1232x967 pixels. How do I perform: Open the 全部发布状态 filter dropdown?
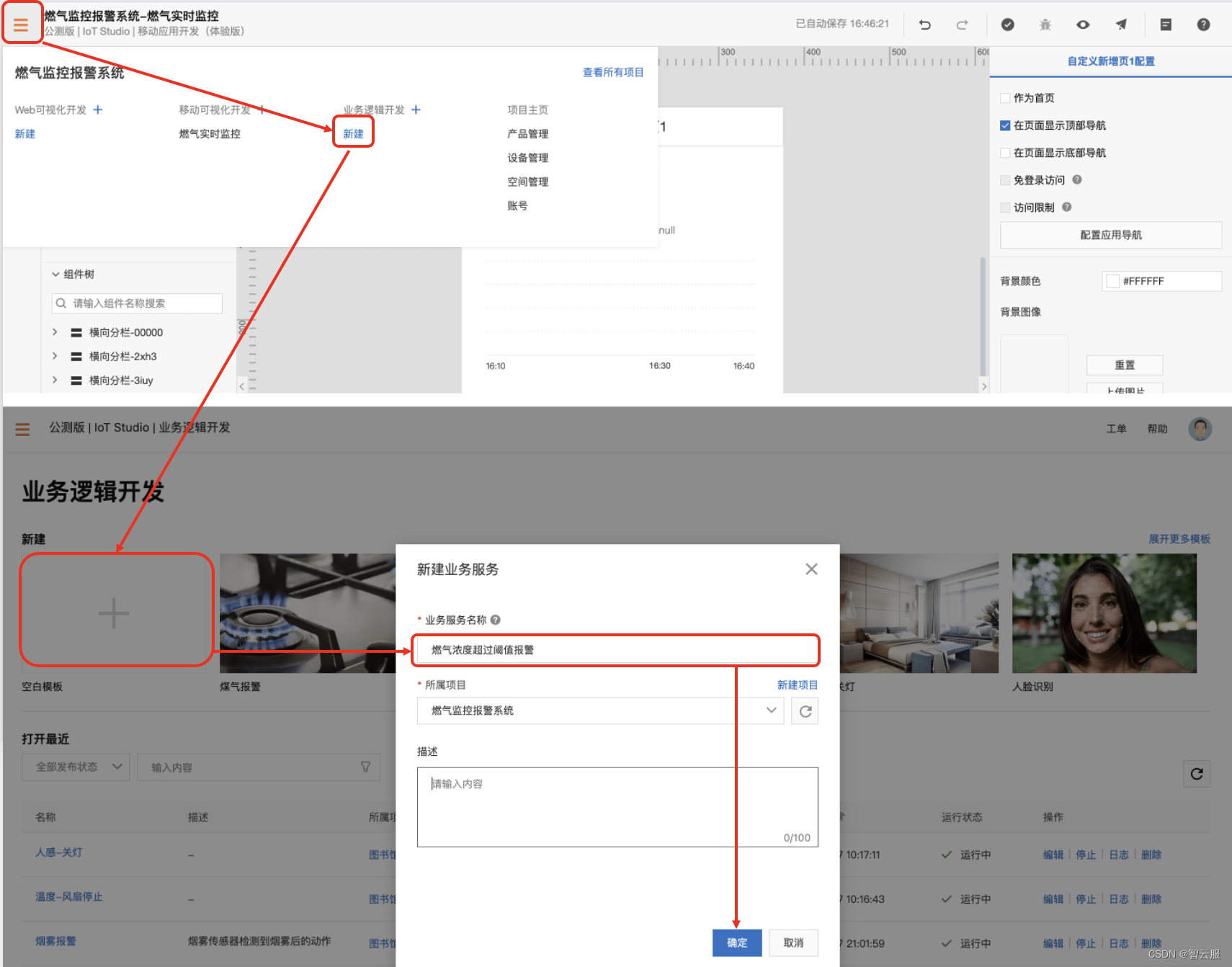point(76,767)
